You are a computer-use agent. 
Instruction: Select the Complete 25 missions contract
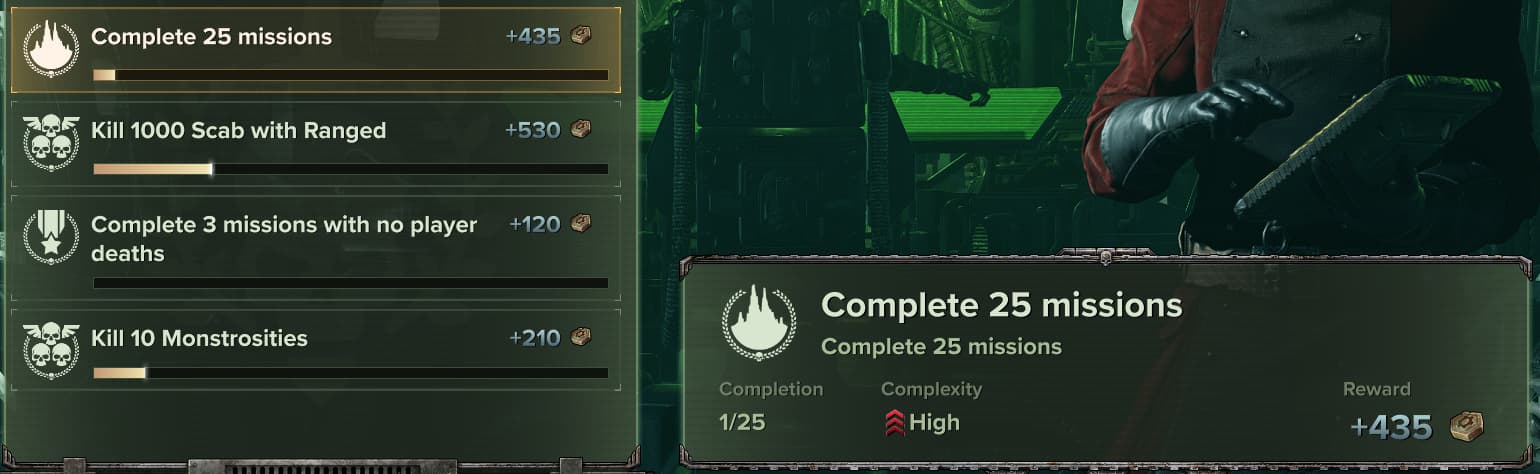click(x=316, y=50)
